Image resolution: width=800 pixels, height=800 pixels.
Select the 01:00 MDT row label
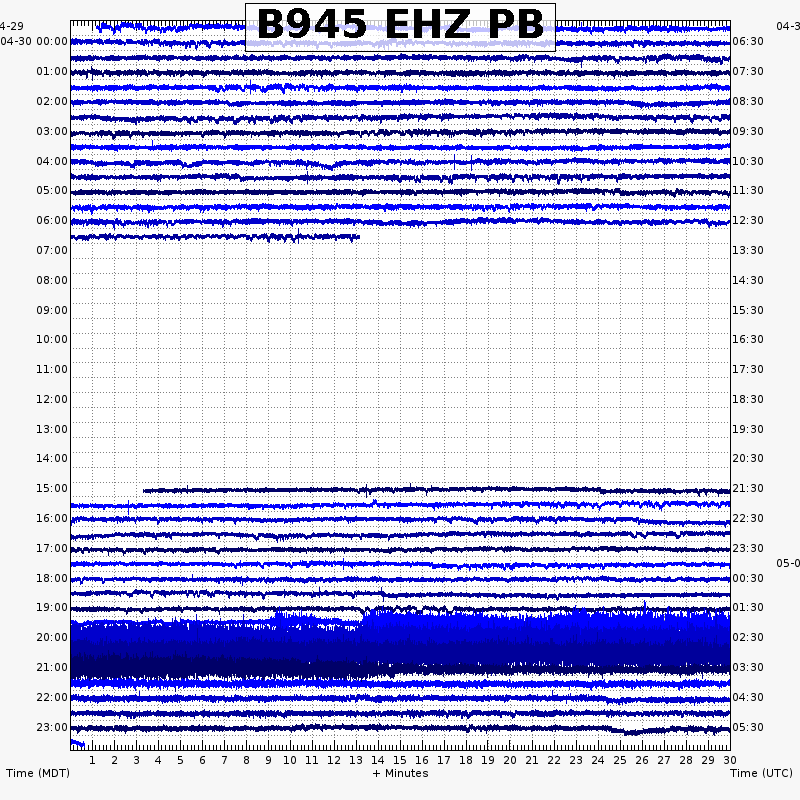point(52,71)
